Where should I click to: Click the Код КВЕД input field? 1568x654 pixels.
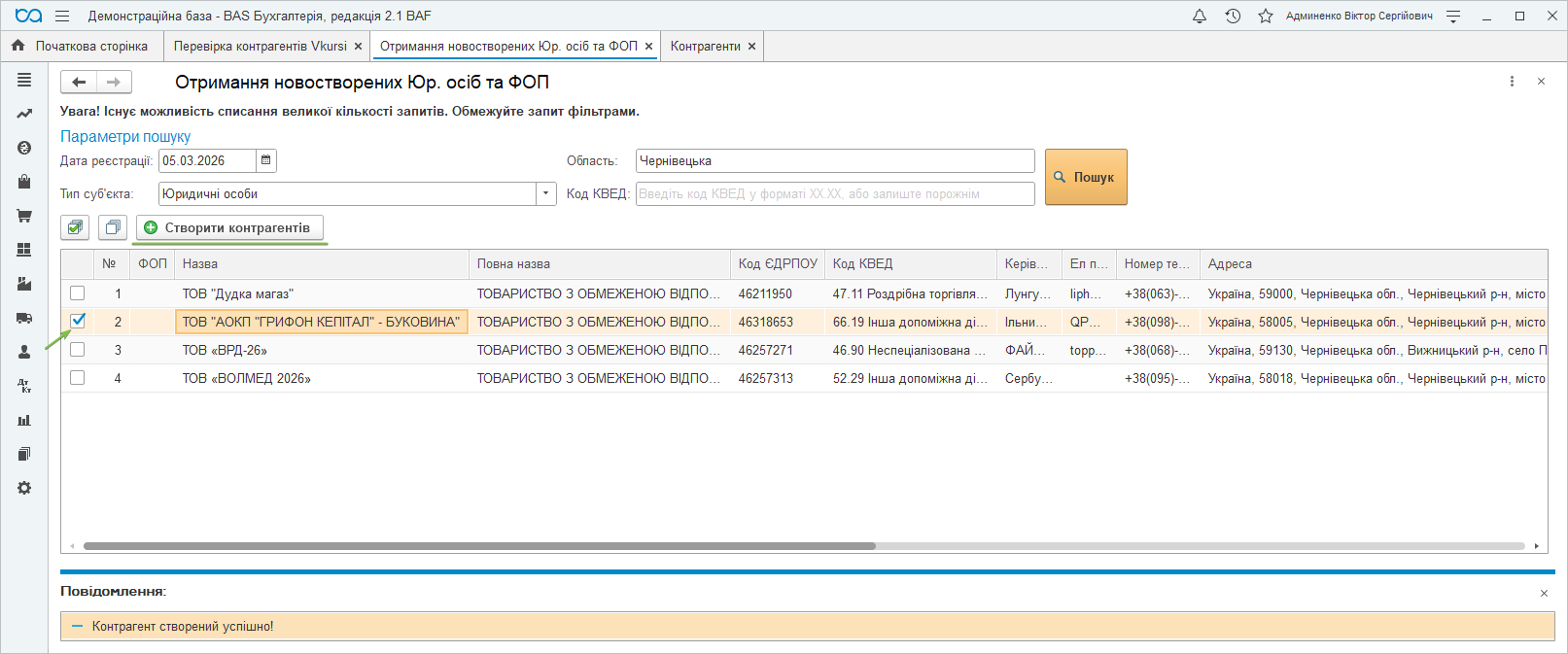834,193
